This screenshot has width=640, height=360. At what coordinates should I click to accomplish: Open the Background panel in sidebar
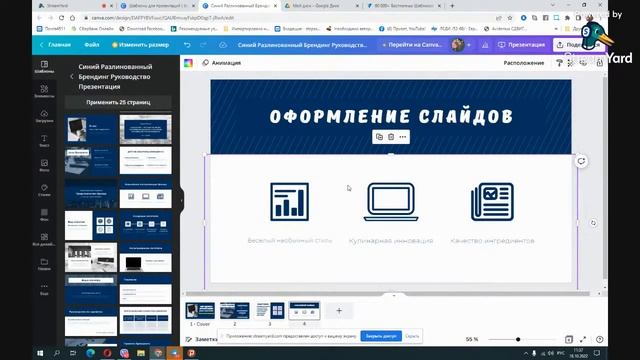click(44, 215)
